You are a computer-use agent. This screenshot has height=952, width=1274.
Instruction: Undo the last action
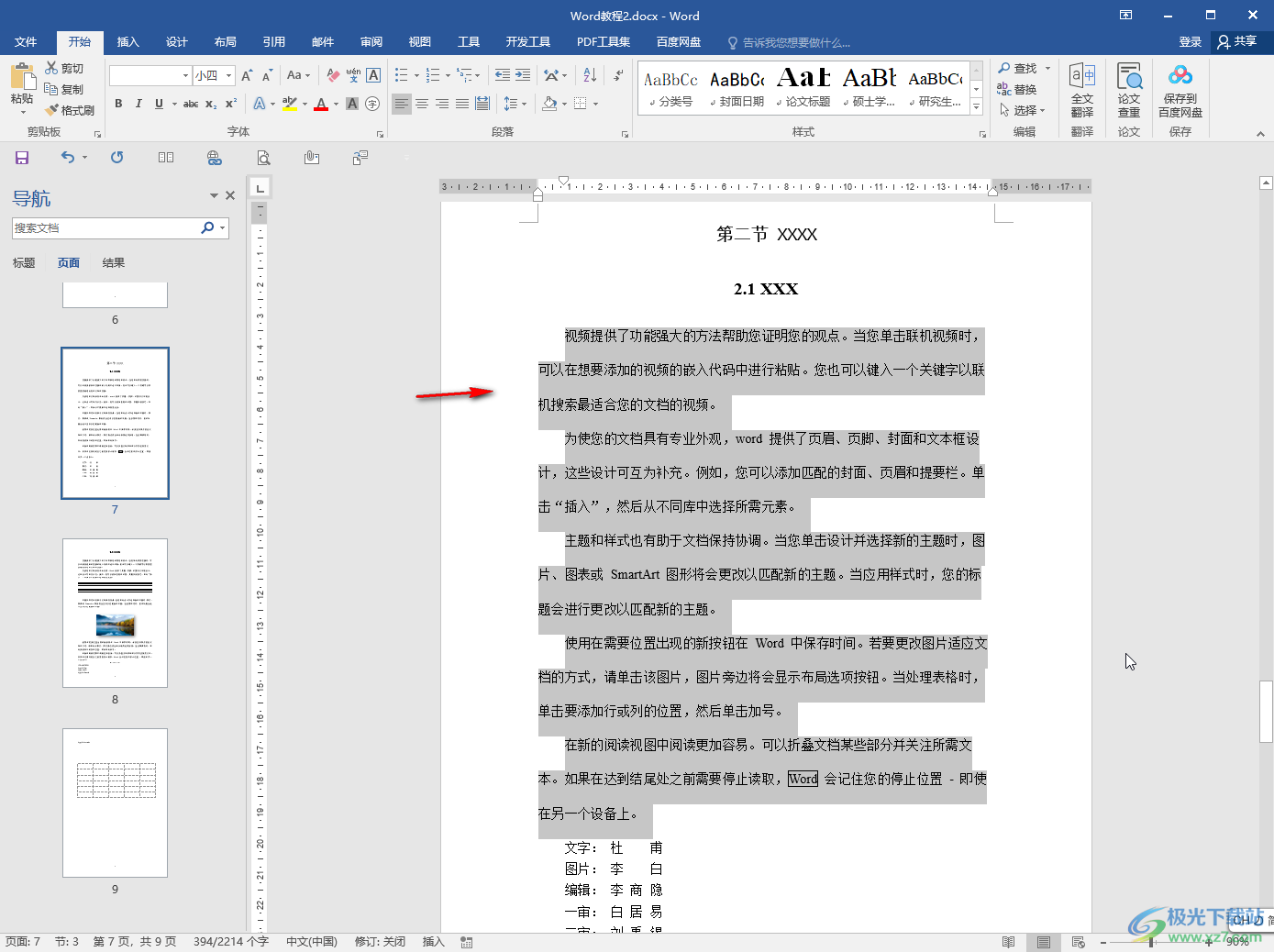coord(68,158)
